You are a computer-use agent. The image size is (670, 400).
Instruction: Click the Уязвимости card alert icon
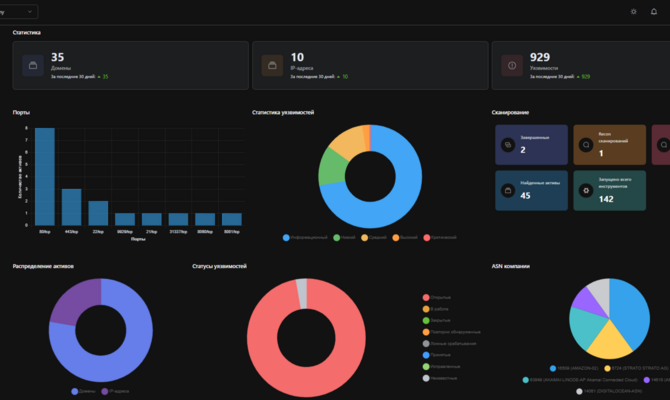[x=512, y=65]
